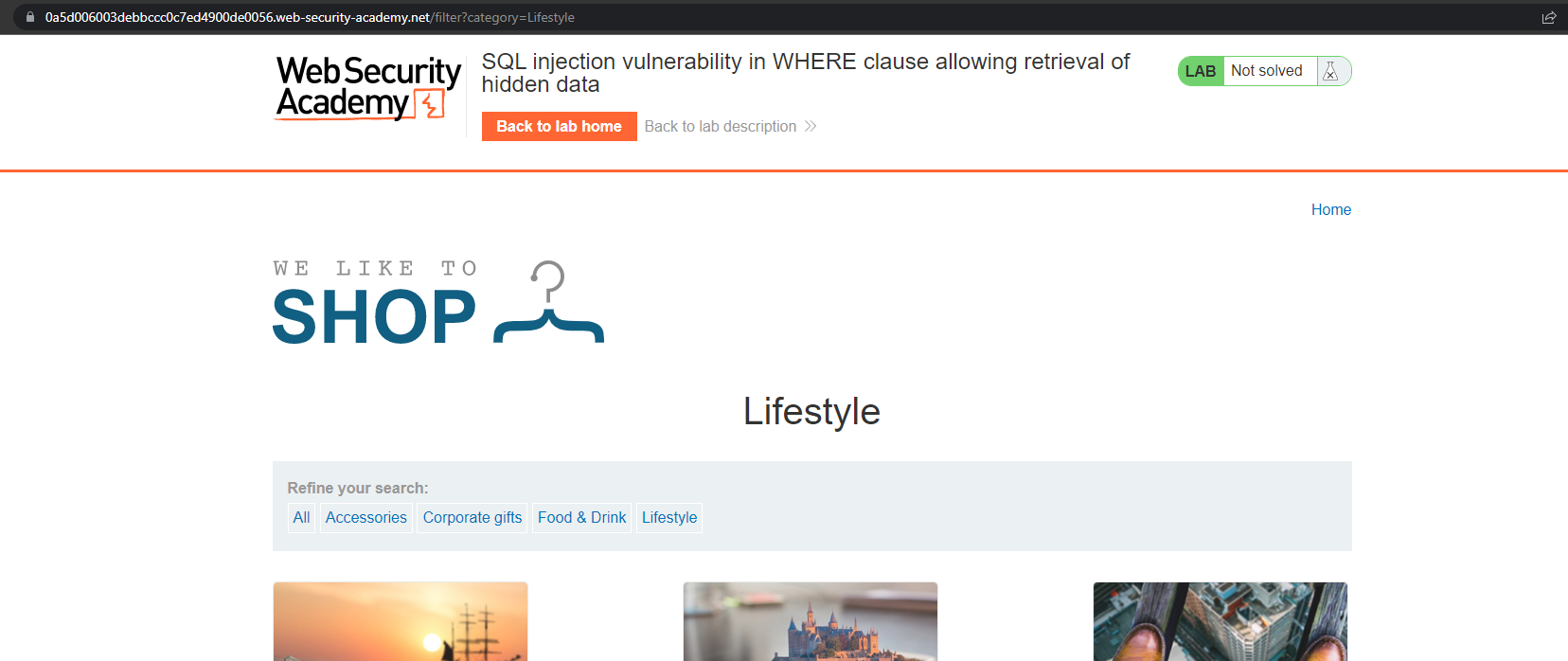Click the Home link
Image resolution: width=1568 pixels, height=661 pixels.
[x=1330, y=209]
